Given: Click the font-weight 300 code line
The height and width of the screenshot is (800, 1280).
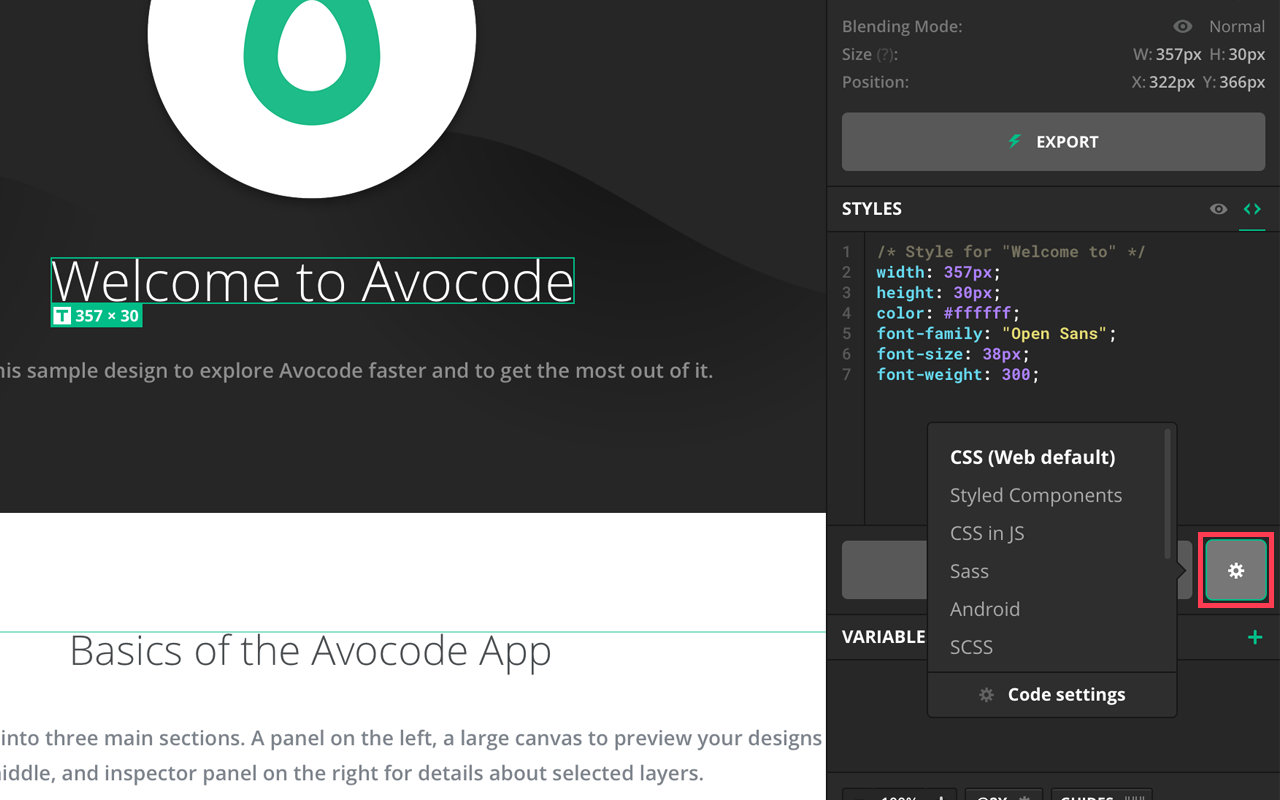Looking at the screenshot, I should (x=958, y=375).
